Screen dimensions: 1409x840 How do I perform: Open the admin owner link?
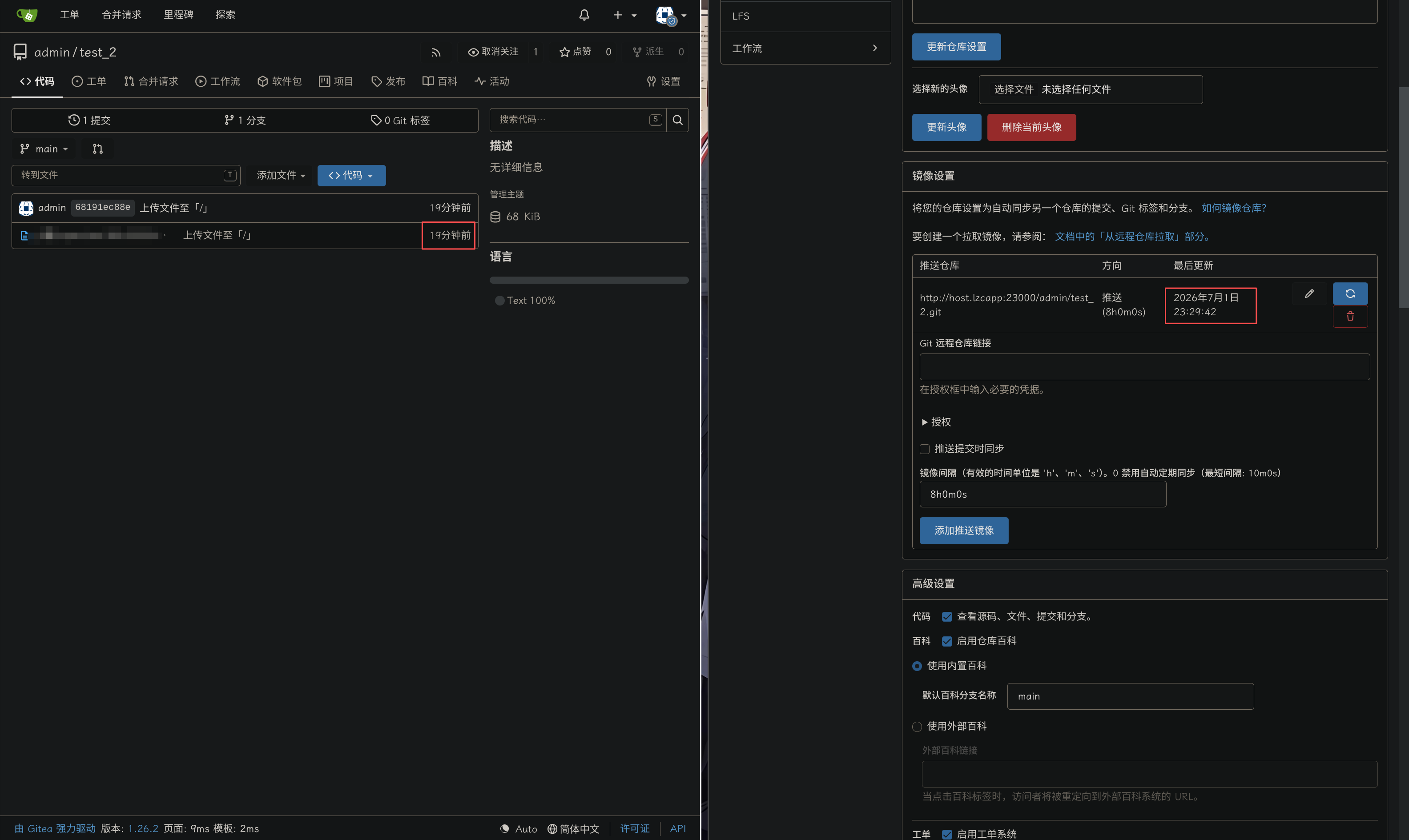(52, 52)
